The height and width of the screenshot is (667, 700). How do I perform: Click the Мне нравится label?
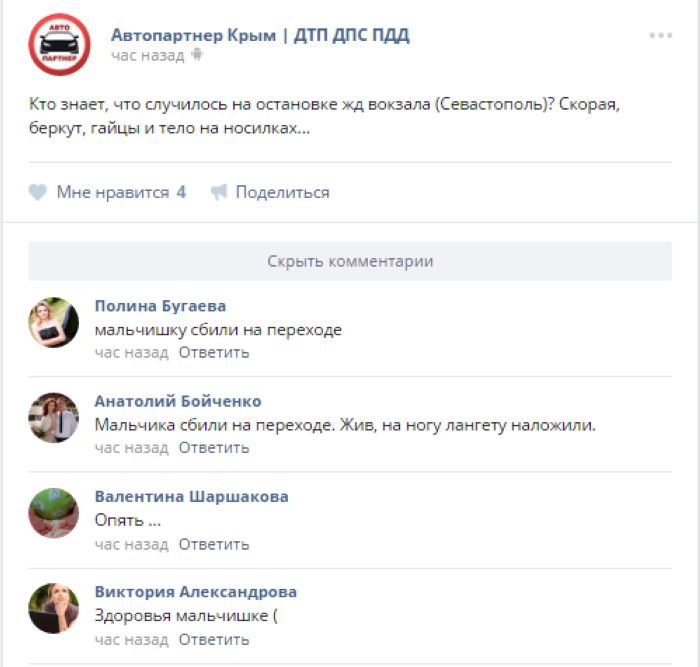tap(113, 192)
